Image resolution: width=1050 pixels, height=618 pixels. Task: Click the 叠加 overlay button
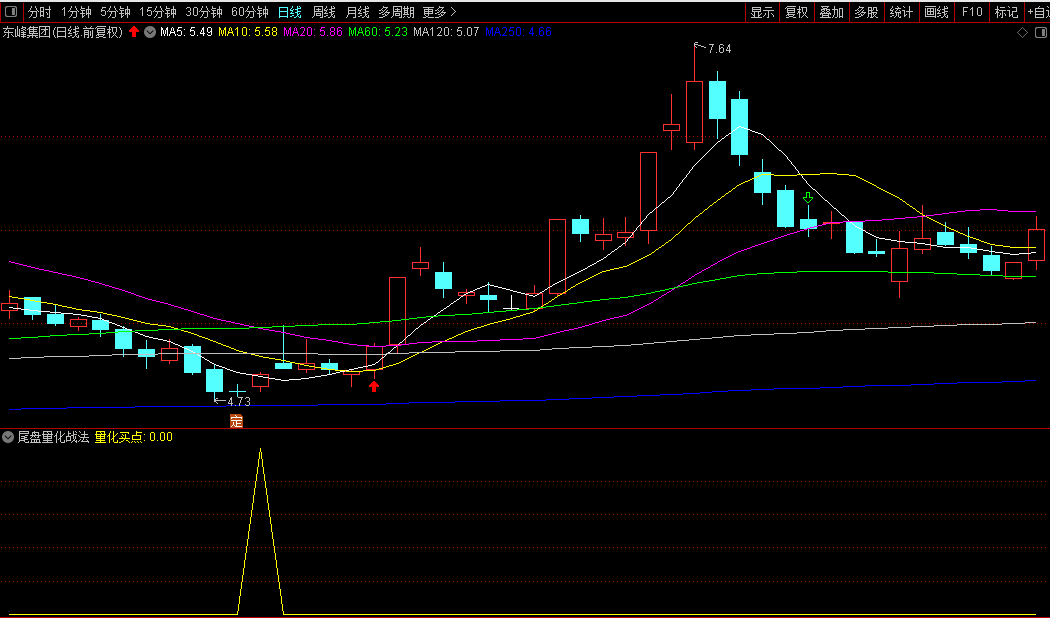coord(832,12)
